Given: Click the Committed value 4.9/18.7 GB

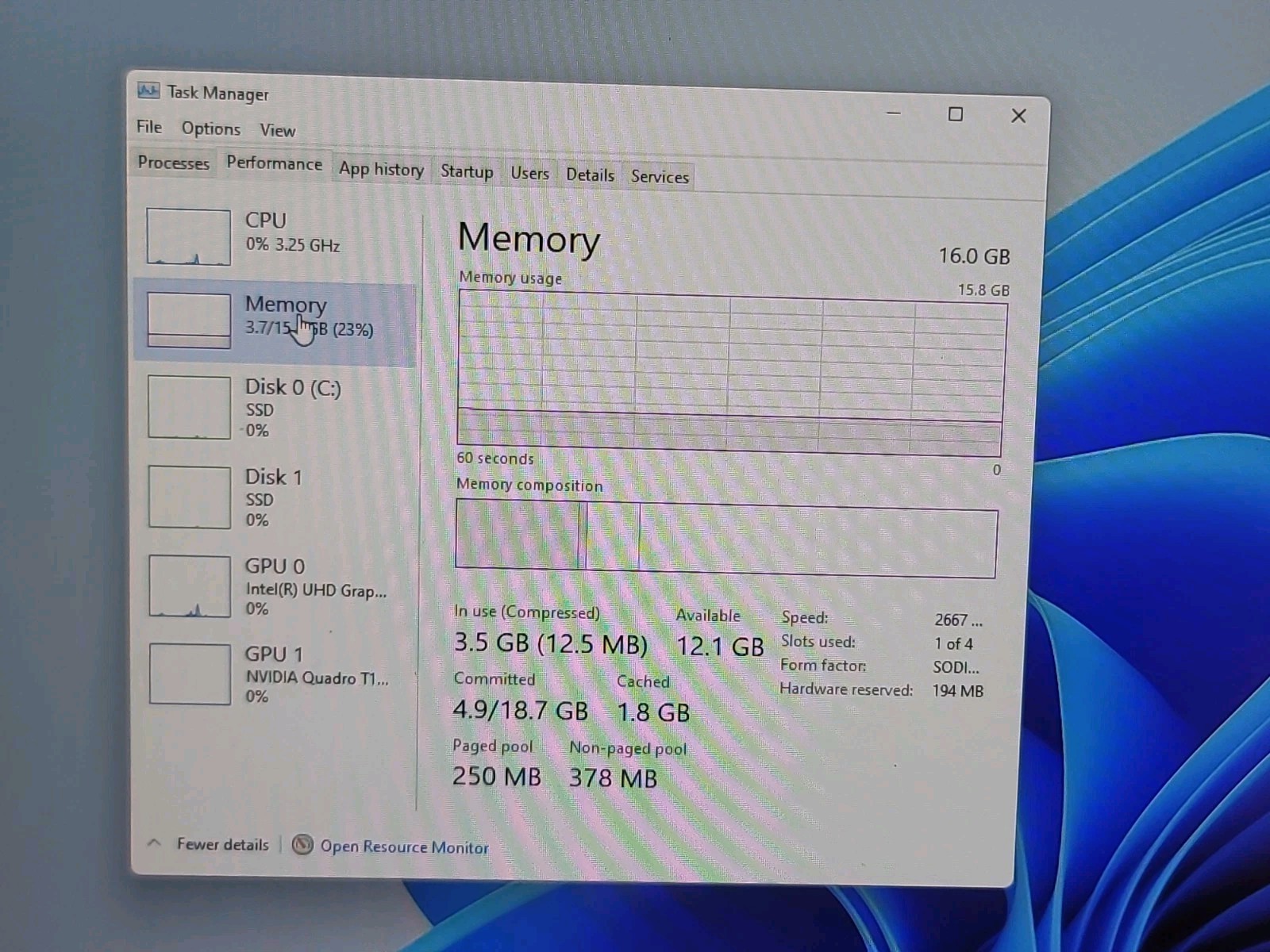Looking at the screenshot, I should [520, 710].
